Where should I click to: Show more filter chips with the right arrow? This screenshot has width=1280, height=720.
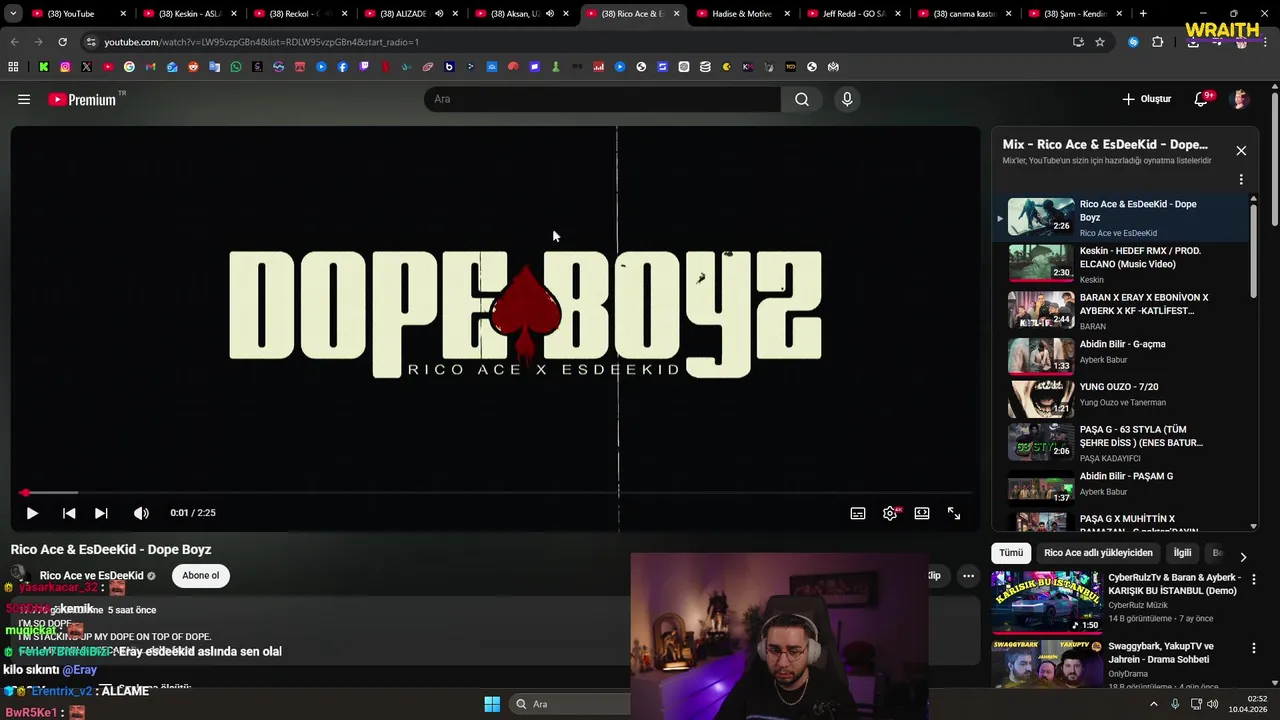pos(1243,557)
